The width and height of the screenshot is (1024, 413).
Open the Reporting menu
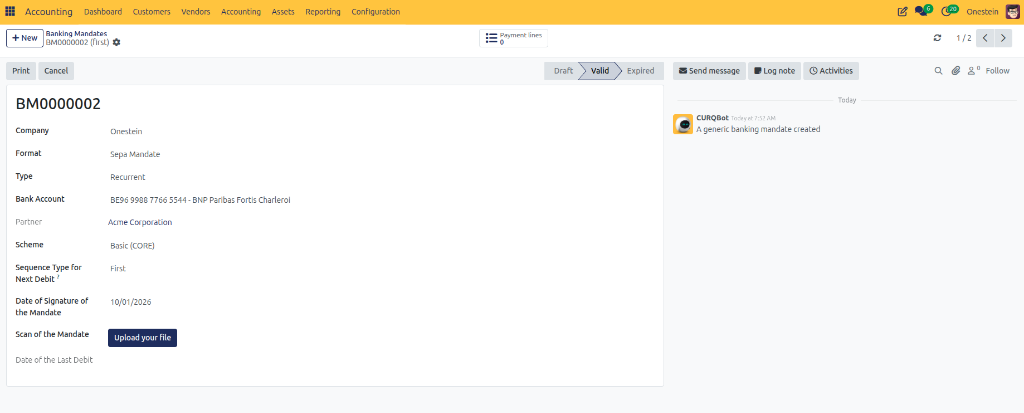pos(323,12)
